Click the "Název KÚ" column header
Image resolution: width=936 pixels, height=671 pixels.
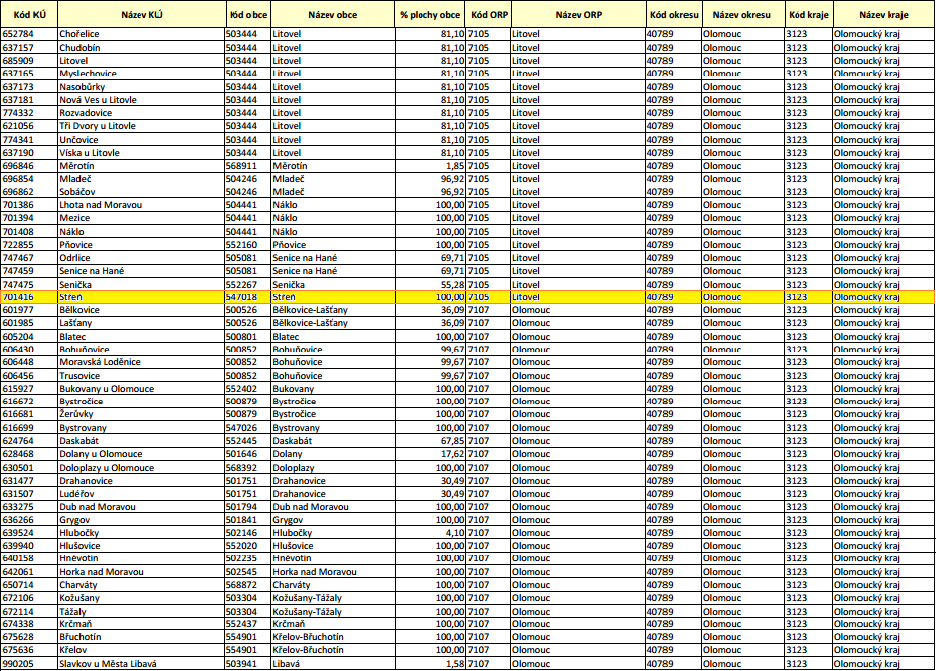(141, 15)
